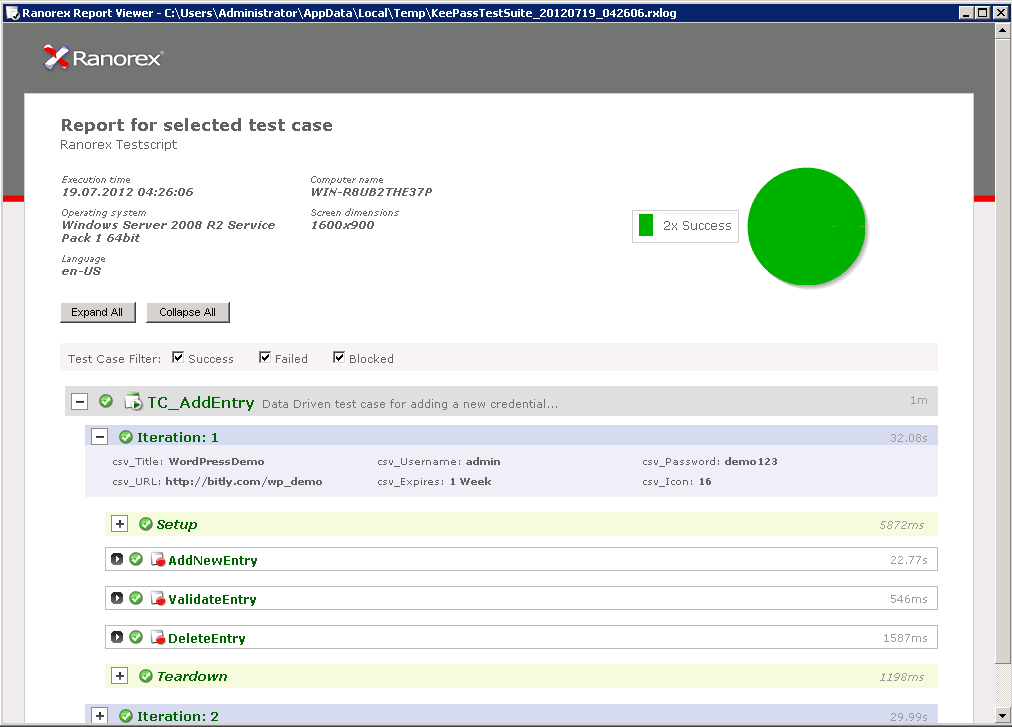Click the TC_AddEntry test case type icon
1012x727 pixels.
(133, 402)
